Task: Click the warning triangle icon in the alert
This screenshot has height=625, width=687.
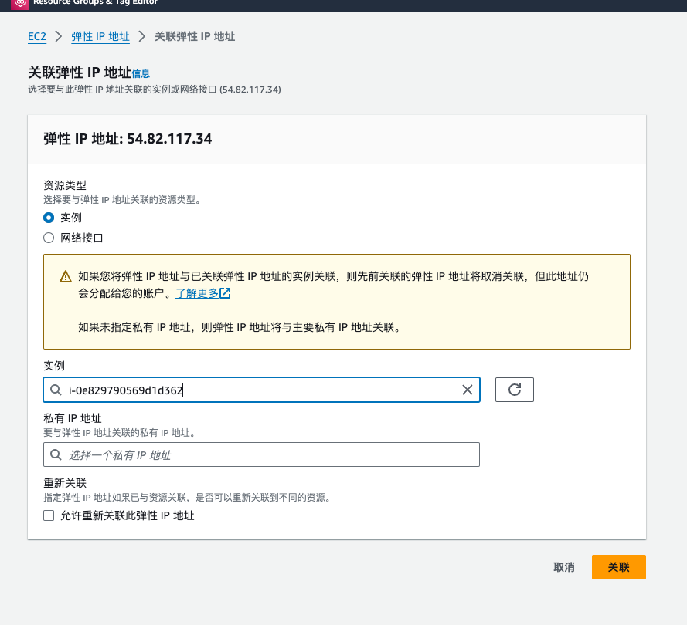Action: click(x=64, y=276)
